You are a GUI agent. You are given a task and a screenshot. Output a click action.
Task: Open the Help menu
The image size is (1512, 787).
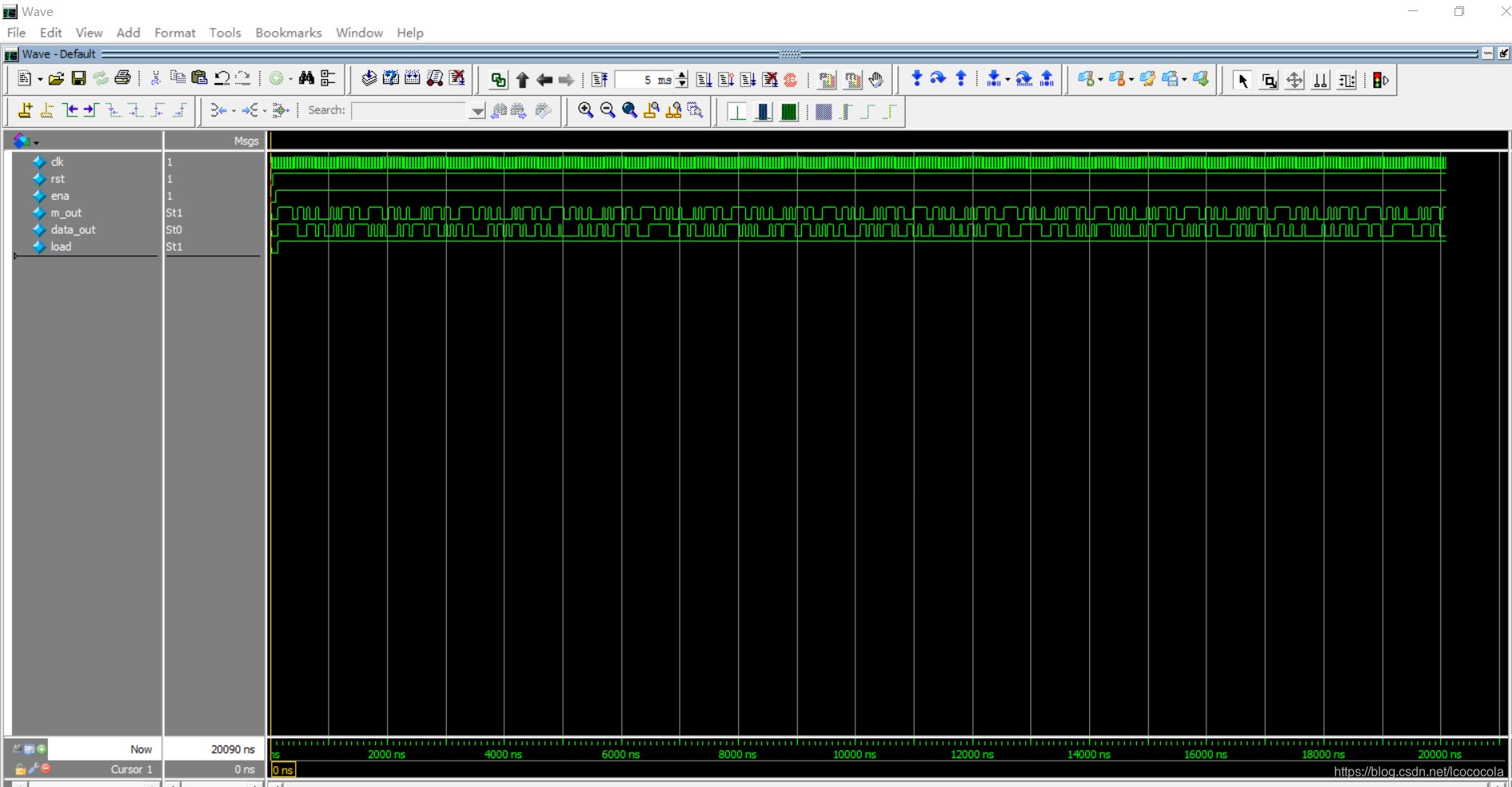pyautogui.click(x=410, y=33)
